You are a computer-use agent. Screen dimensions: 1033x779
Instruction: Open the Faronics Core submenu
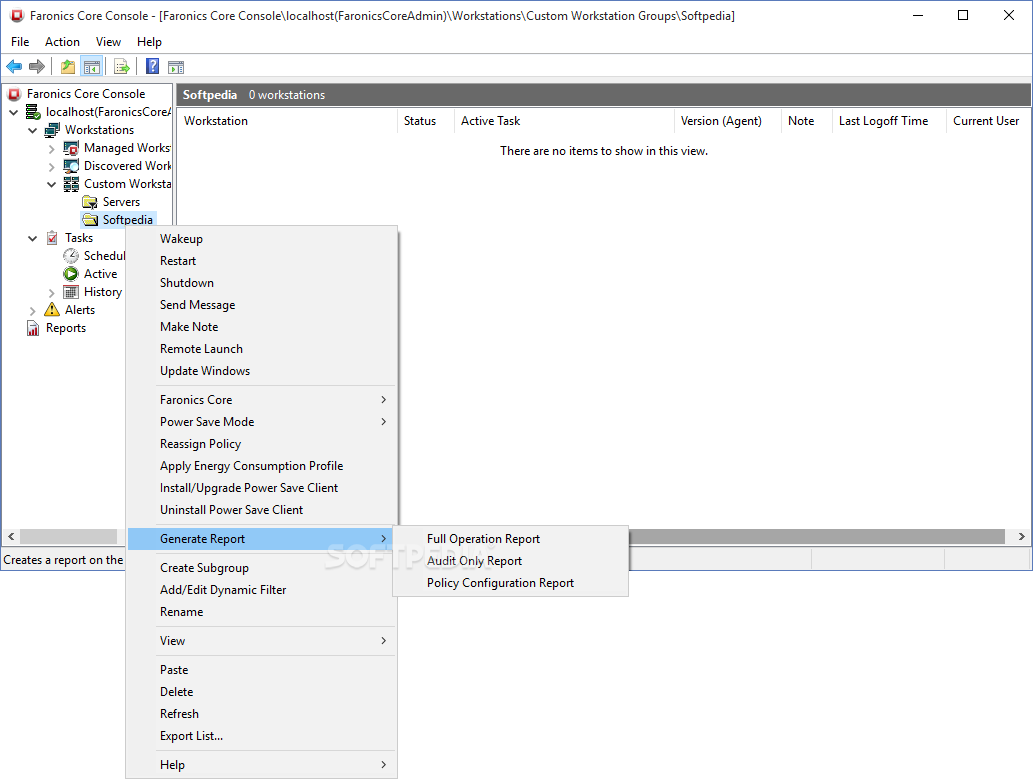click(262, 399)
